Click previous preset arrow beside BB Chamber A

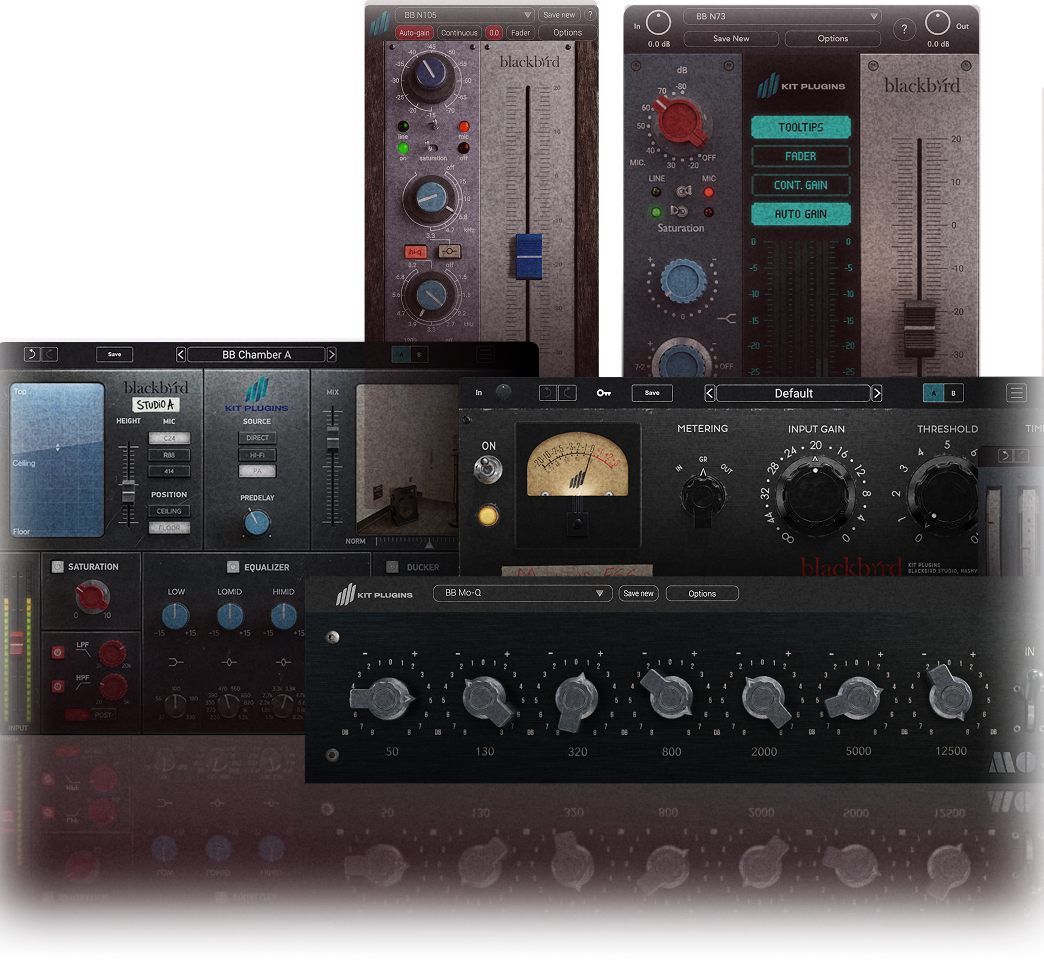pyautogui.click(x=181, y=354)
